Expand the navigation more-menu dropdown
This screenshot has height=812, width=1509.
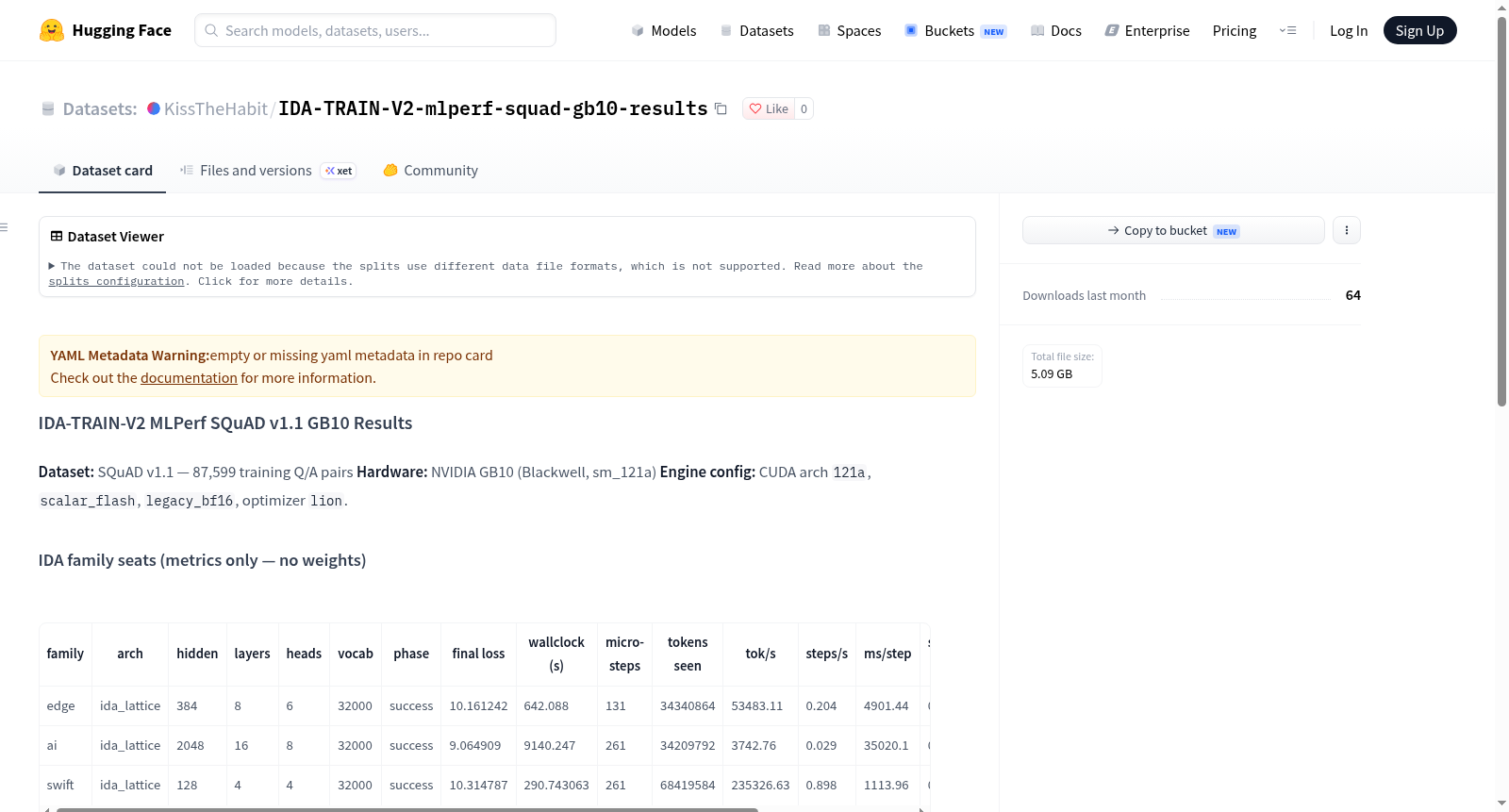point(1288,30)
